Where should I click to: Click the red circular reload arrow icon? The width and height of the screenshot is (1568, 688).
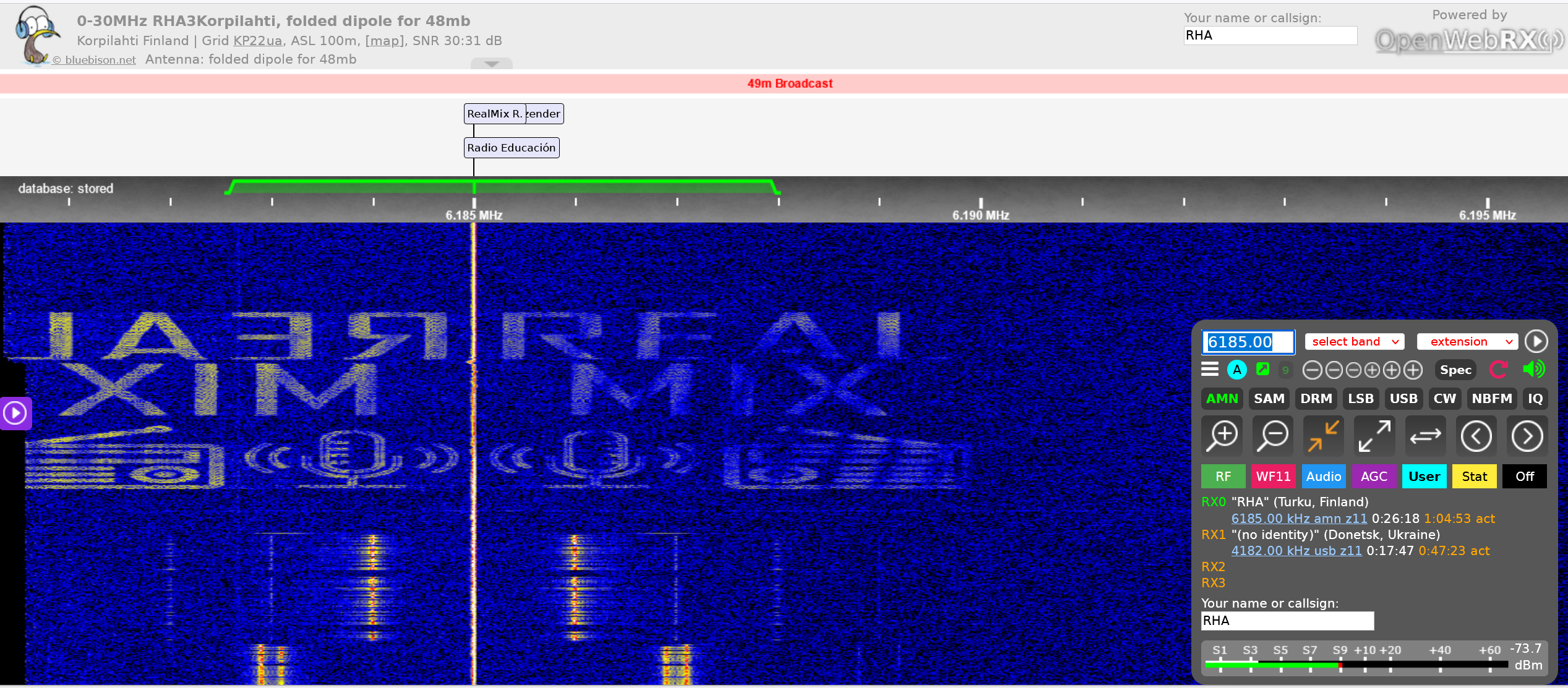click(x=1499, y=370)
